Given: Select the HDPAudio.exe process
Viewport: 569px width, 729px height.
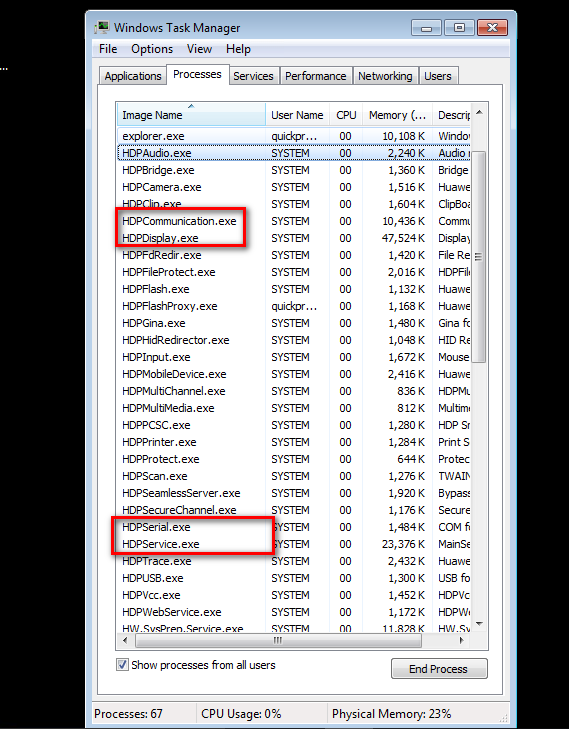Looking at the screenshot, I should [x=294, y=153].
